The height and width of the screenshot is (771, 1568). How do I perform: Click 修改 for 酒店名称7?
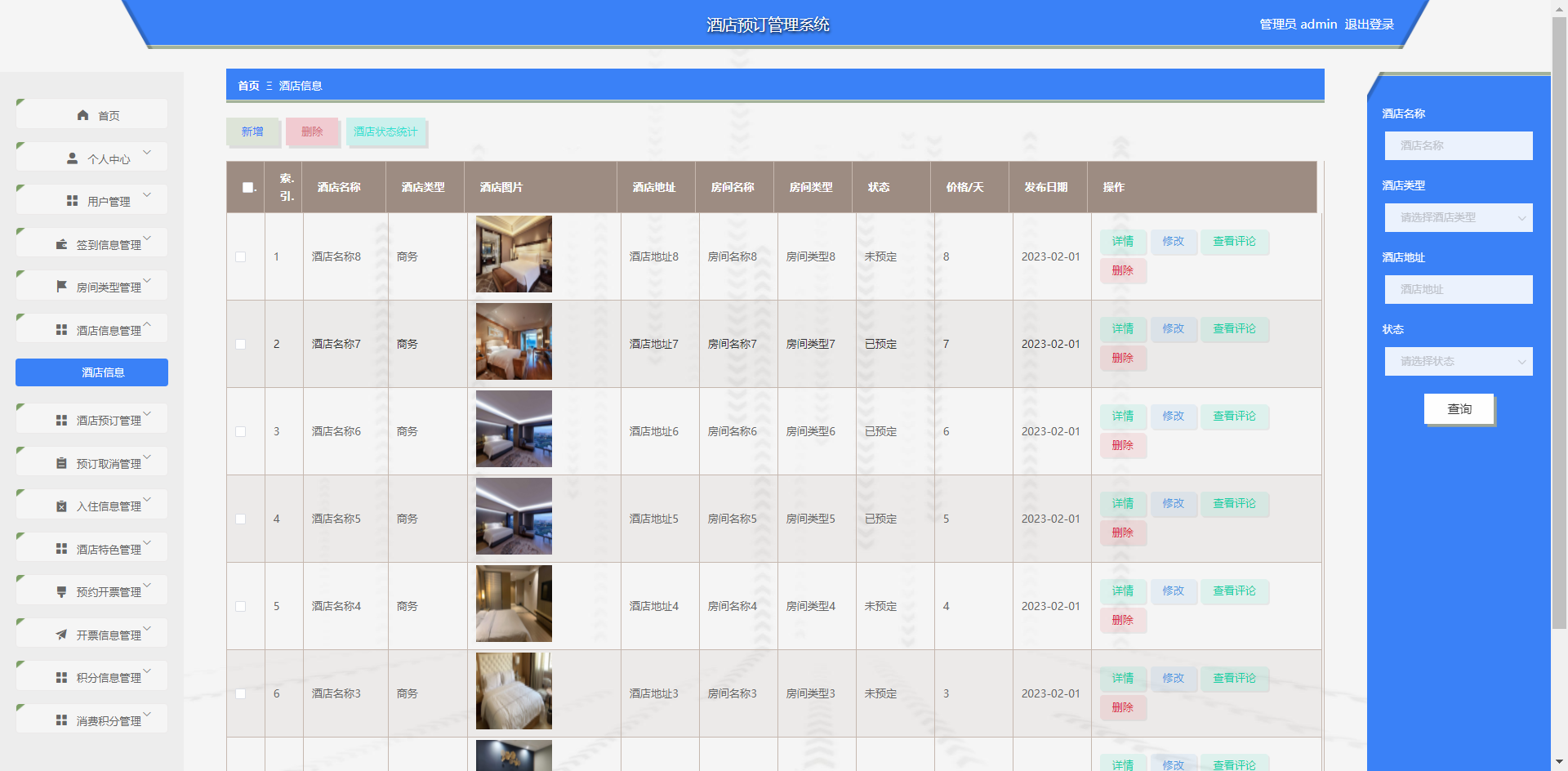pos(1174,328)
